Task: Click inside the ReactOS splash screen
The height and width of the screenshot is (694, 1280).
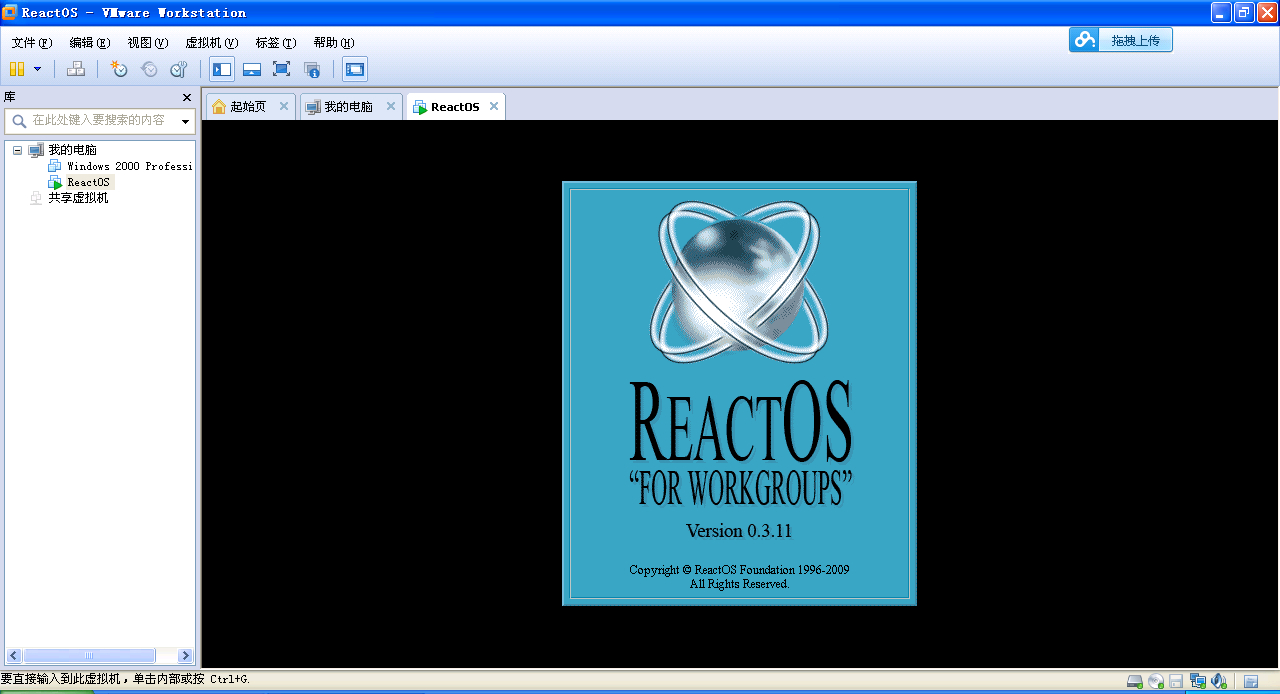Action: [x=739, y=393]
